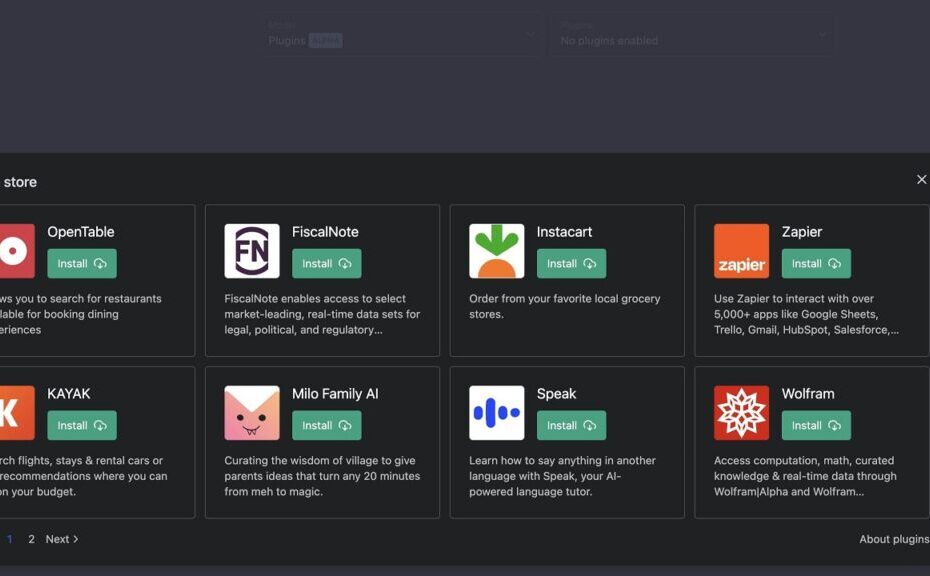Image resolution: width=930 pixels, height=576 pixels.
Task: Expand the No plugins enabled dropdown
Action: point(692,34)
